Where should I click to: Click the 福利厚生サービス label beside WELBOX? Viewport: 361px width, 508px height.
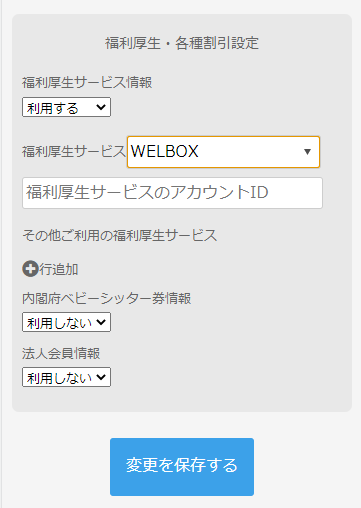(x=74, y=151)
